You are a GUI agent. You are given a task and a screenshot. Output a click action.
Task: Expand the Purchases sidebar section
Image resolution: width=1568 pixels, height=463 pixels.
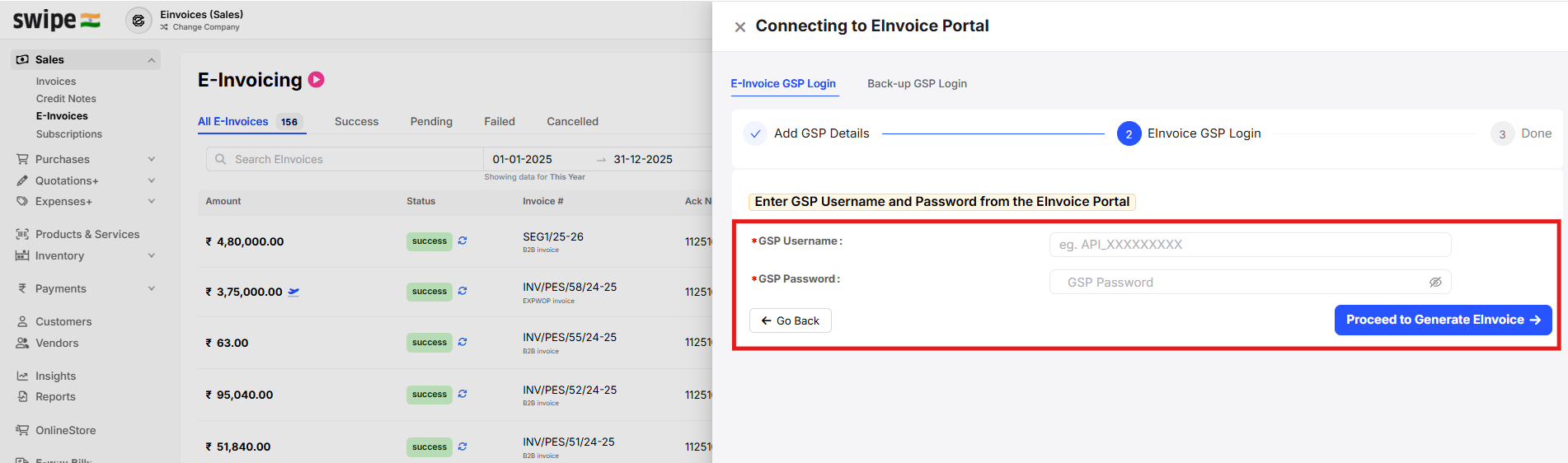click(x=152, y=159)
